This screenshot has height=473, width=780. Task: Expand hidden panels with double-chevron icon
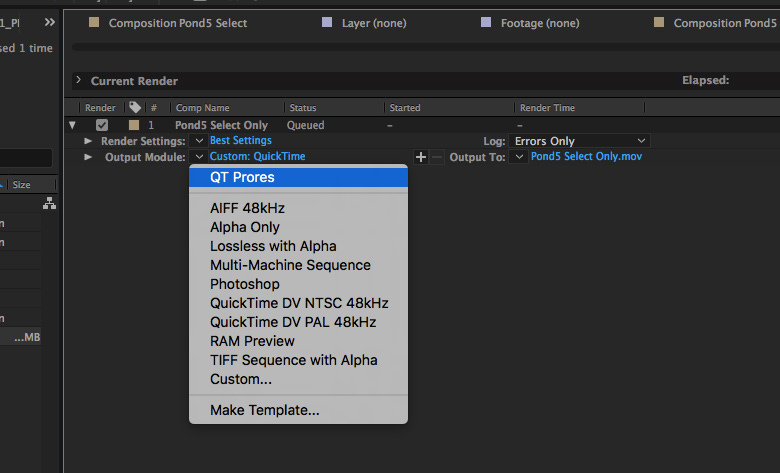tap(49, 21)
